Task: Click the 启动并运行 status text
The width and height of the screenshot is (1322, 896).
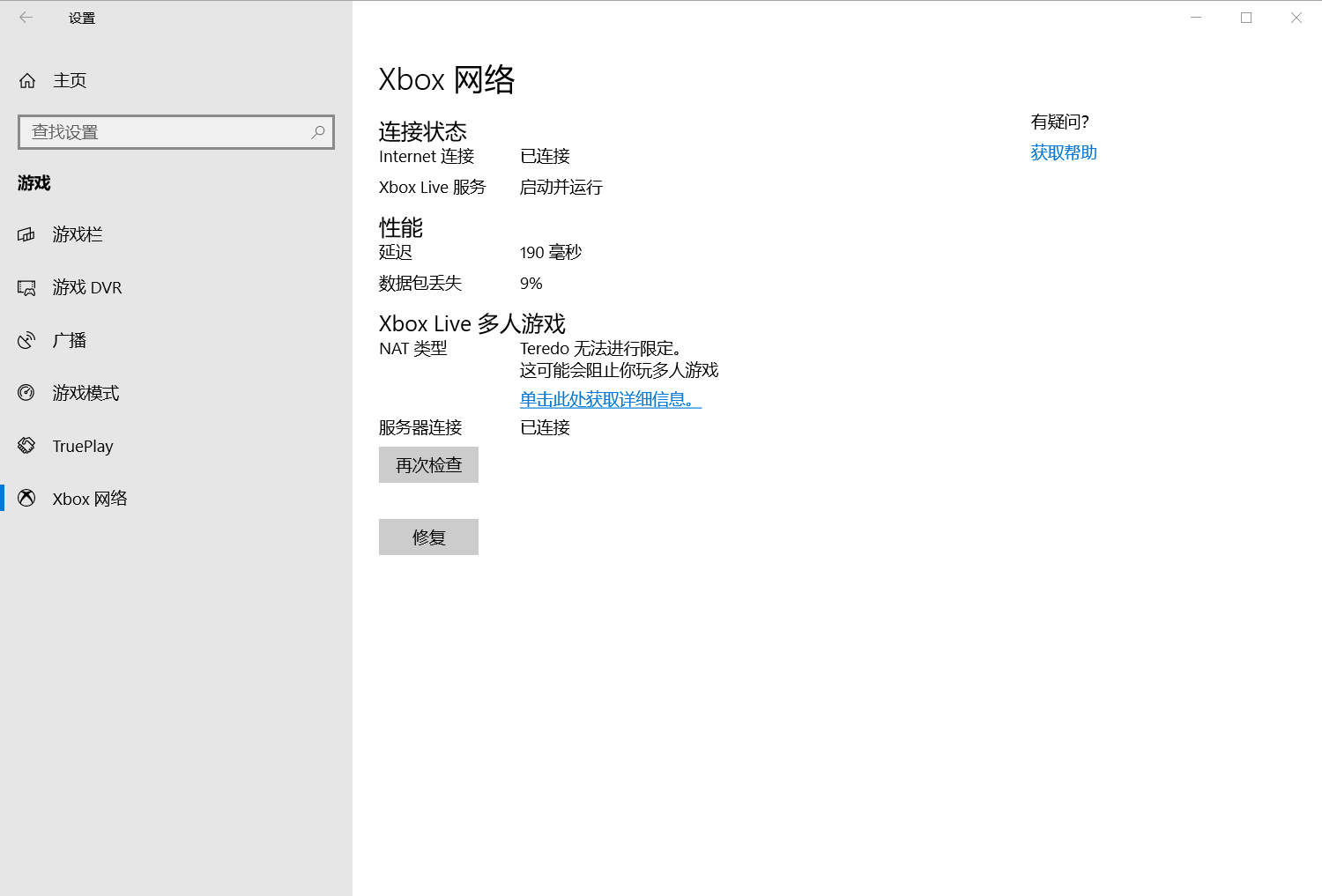Action: (x=561, y=188)
